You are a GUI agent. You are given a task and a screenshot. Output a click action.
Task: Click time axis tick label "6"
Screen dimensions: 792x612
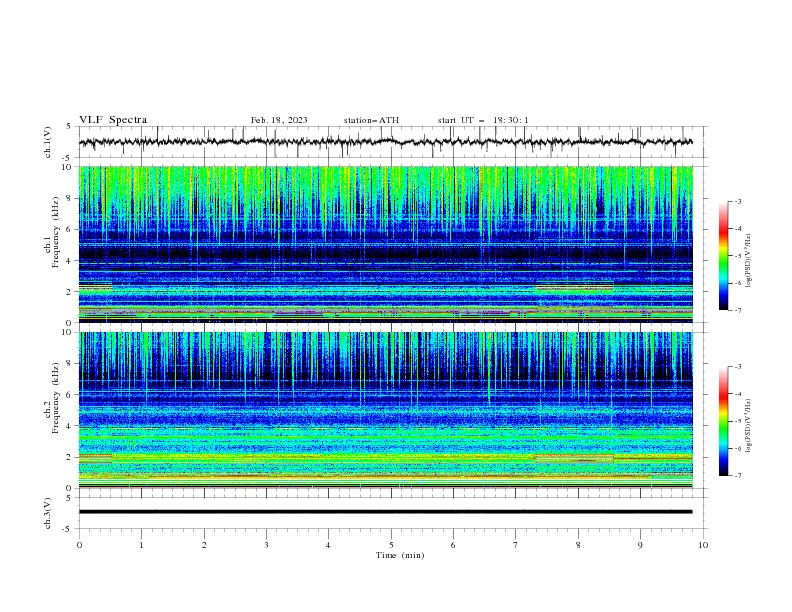pos(453,545)
